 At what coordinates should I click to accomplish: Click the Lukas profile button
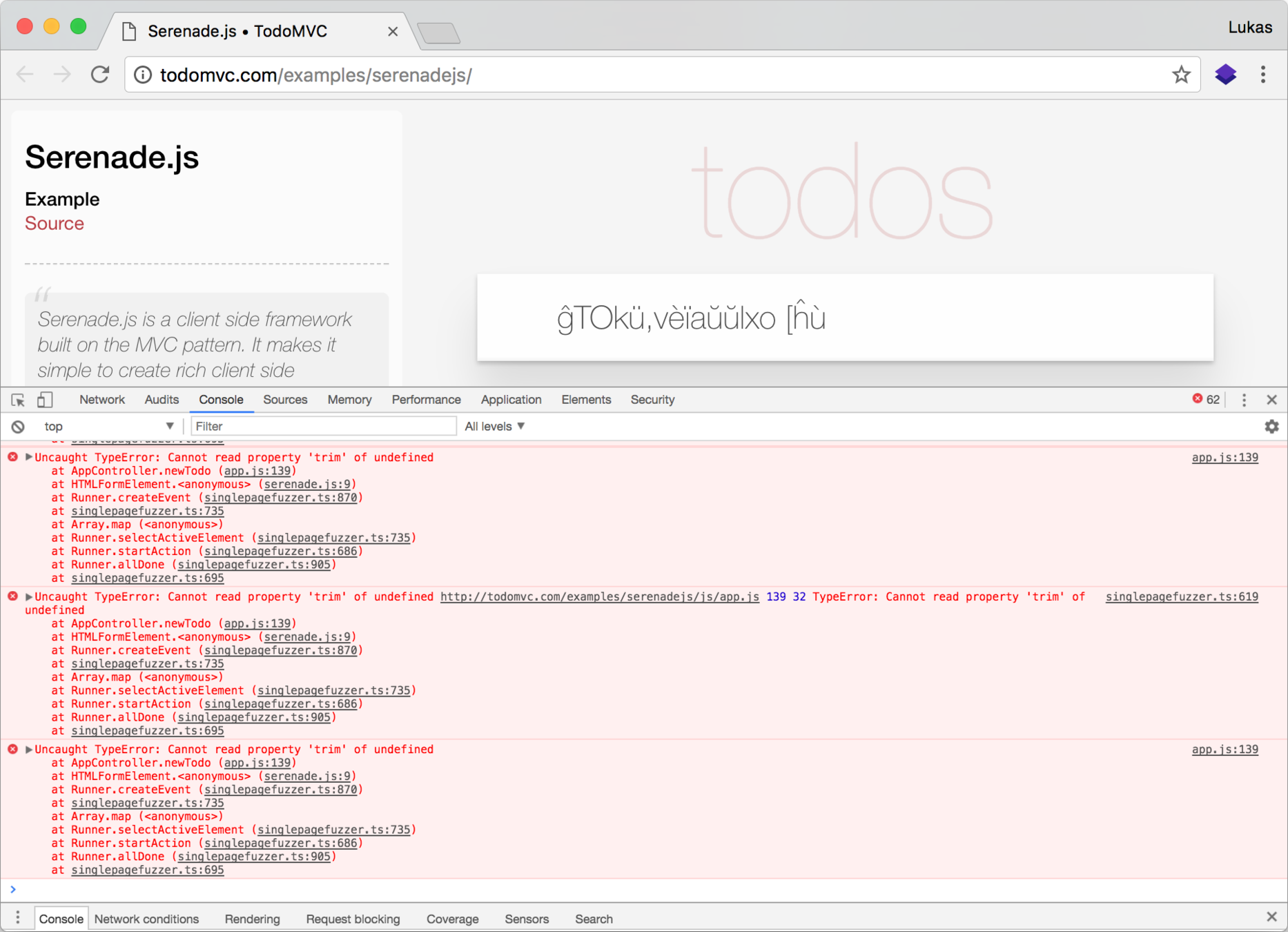pos(1249,28)
